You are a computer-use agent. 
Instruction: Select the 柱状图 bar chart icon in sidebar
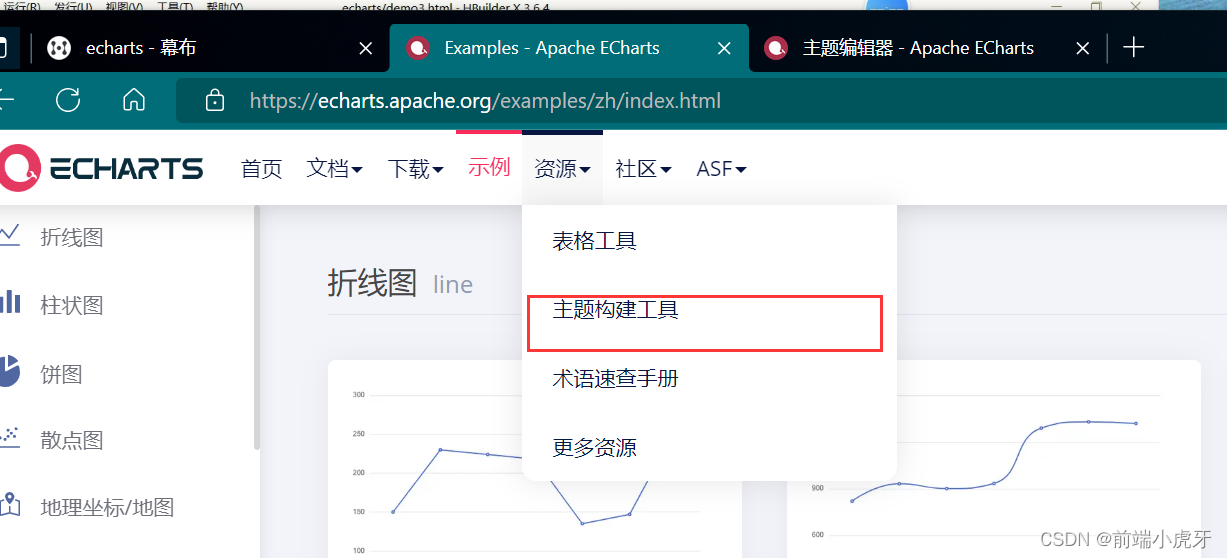click(x=9, y=303)
